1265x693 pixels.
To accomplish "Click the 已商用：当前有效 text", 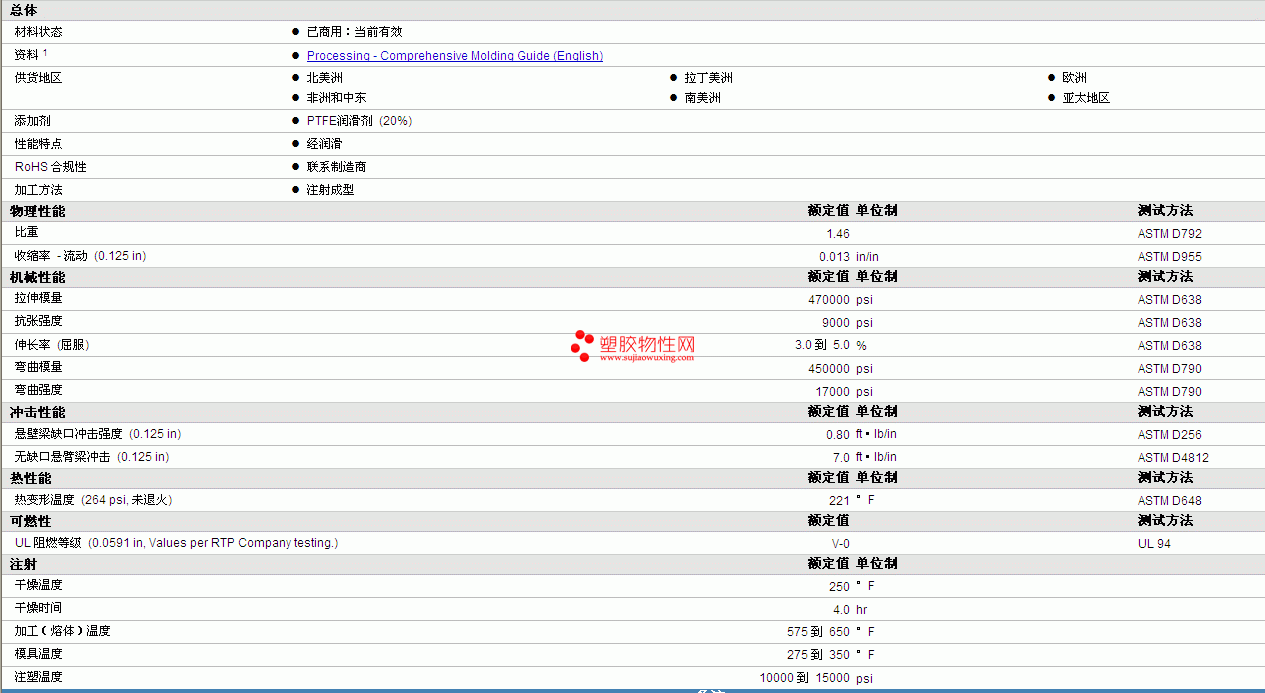I will [x=355, y=32].
